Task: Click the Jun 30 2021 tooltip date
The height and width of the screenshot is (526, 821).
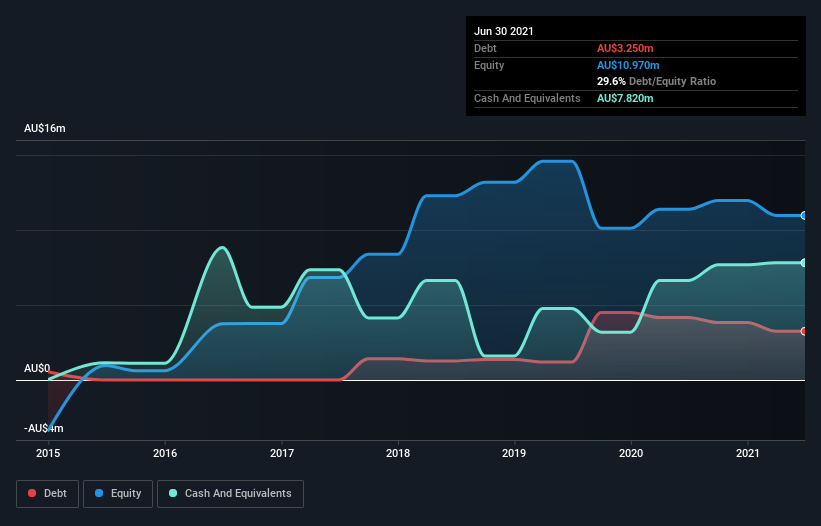Action: (x=504, y=31)
